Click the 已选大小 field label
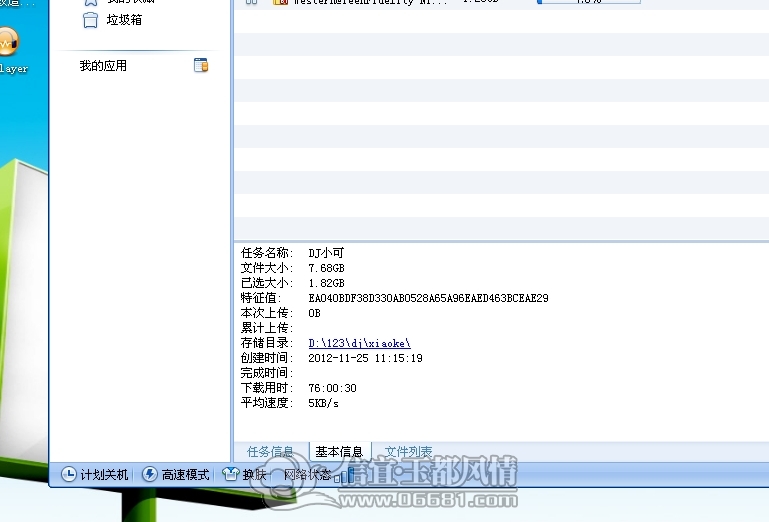 (266, 283)
